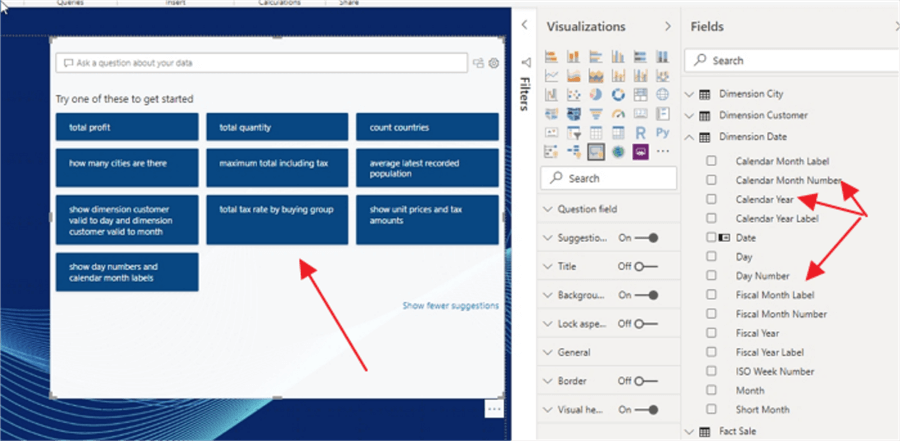
Task: Click the 'total profit' suggestion
Action: point(127,127)
